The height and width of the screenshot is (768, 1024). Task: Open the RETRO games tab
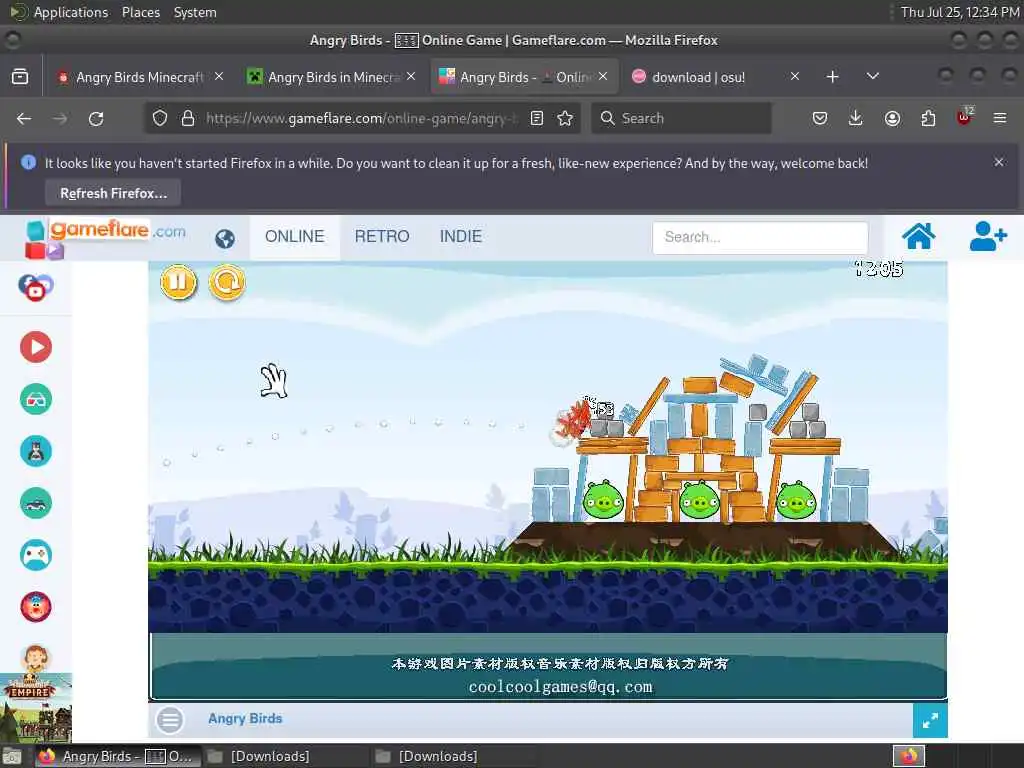click(x=382, y=236)
